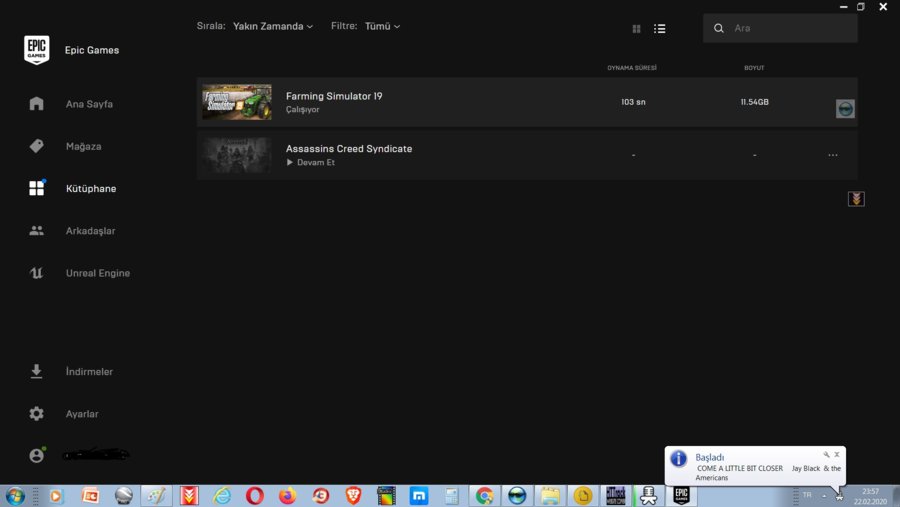Open notification balloon wrench settings
Image resolution: width=900 pixels, height=507 pixels.
point(826,454)
